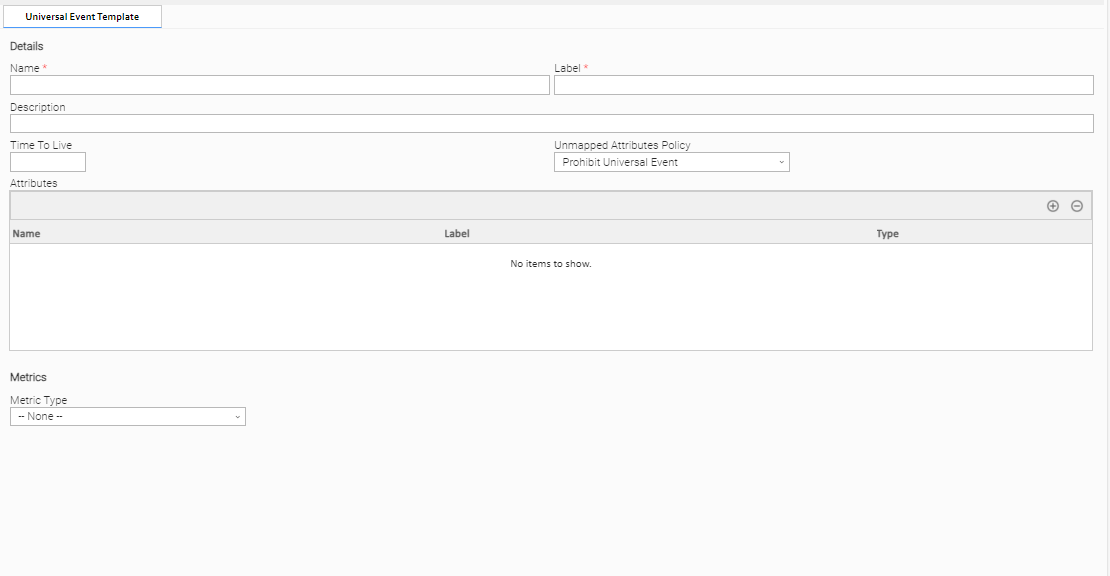Click the 'Metric Type' label text
Screen dimensions: 1110x576
pos(38,400)
